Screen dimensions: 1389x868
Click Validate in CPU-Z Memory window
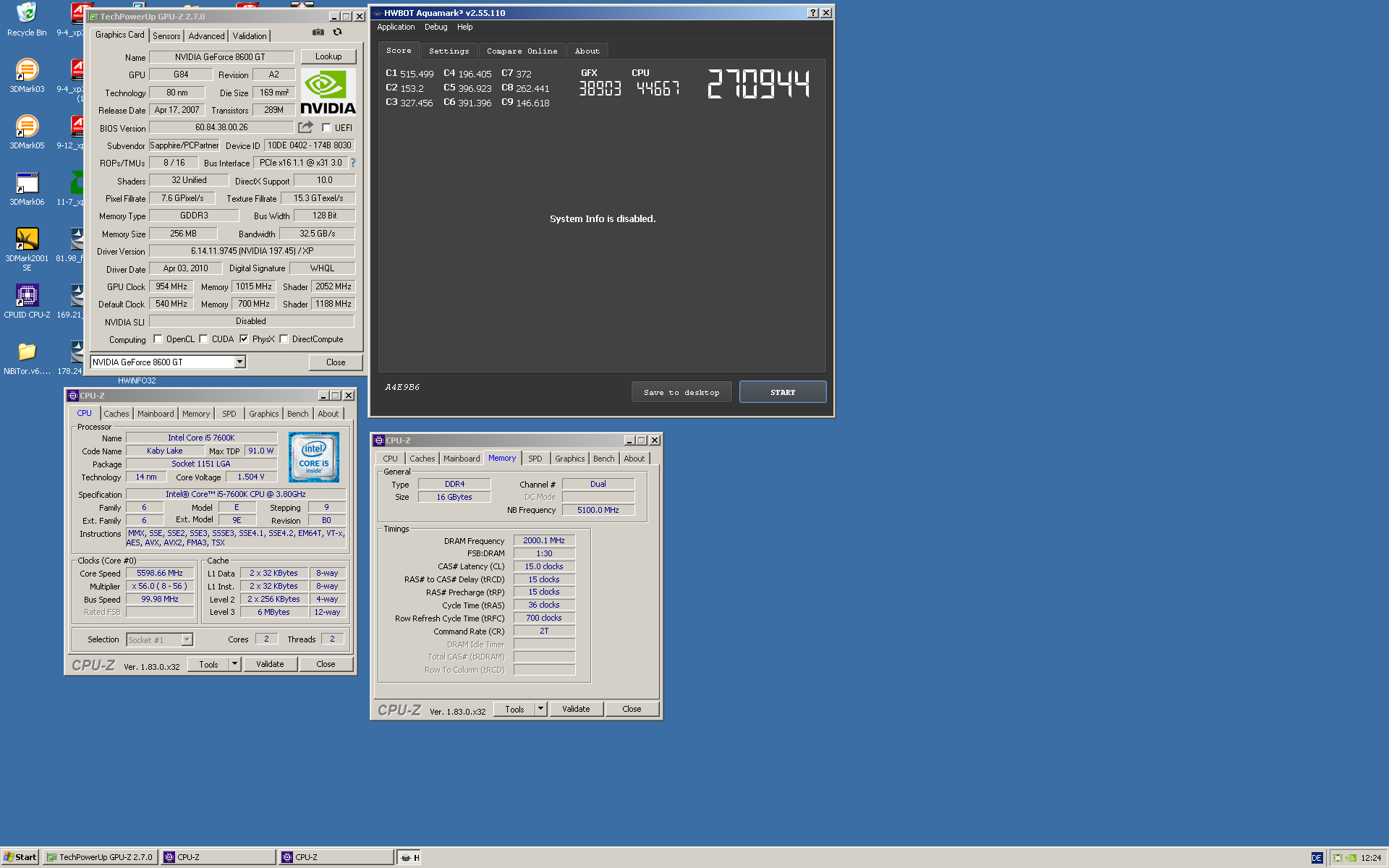(x=576, y=709)
